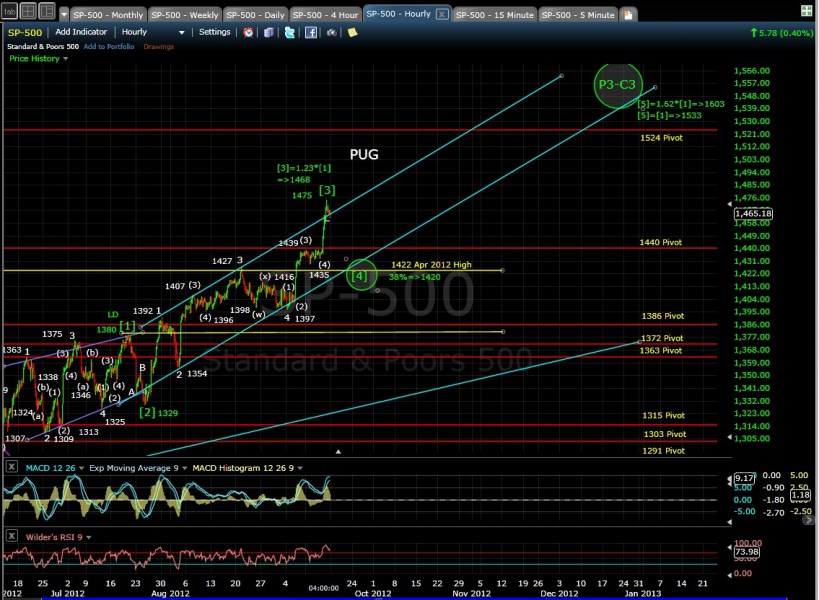Click the camera snapshot icon
819x600 pixels.
click(x=331, y=32)
